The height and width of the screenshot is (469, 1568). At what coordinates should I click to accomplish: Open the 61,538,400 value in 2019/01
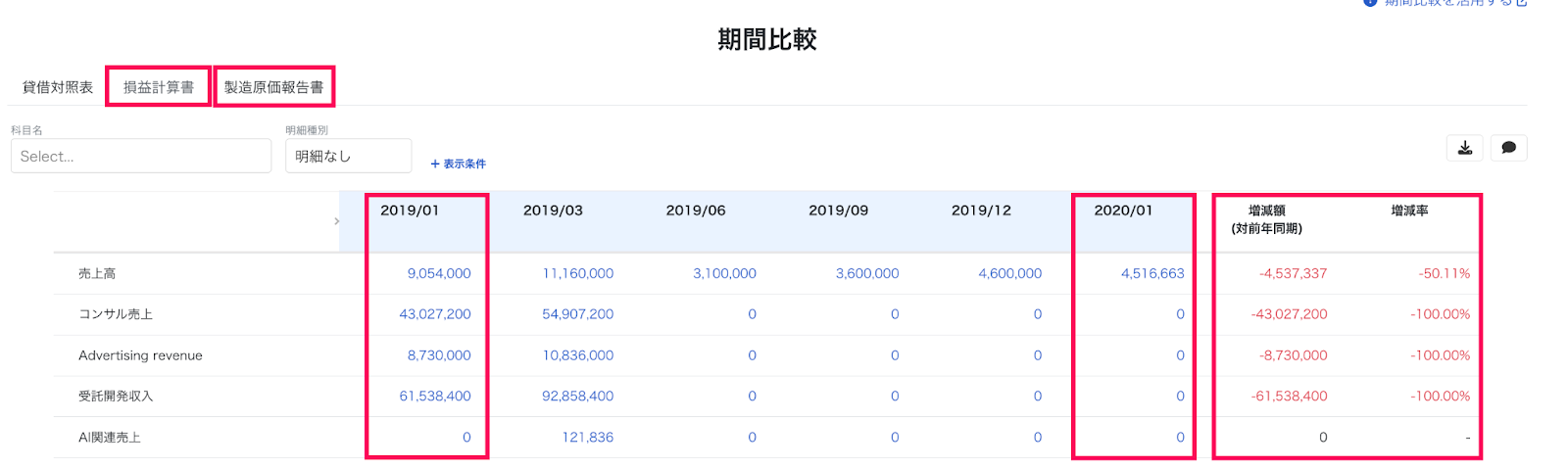click(435, 397)
